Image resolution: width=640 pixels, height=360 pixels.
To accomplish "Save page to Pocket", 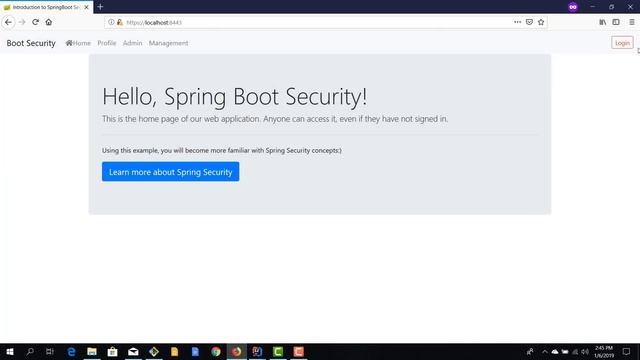I will coord(529,22).
